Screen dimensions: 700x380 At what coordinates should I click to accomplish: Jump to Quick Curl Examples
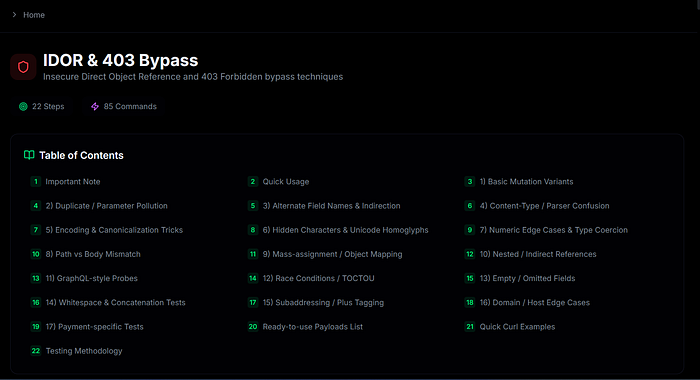[517, 326]
